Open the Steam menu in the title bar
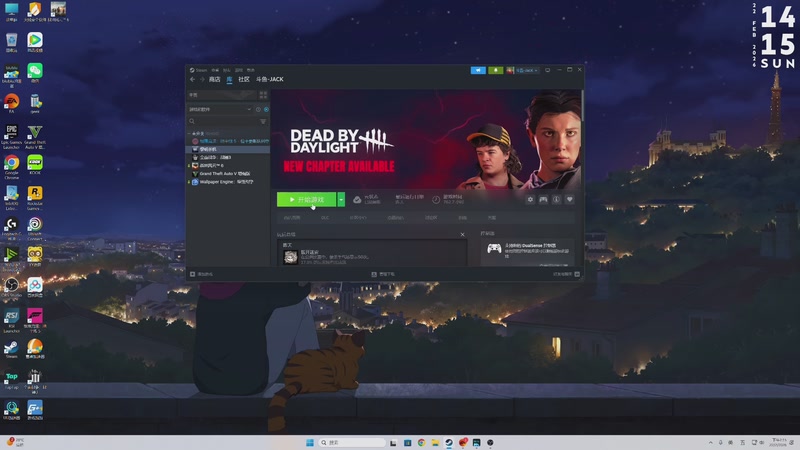This screenshot has height=450, width=800. (x=199, y=70)
